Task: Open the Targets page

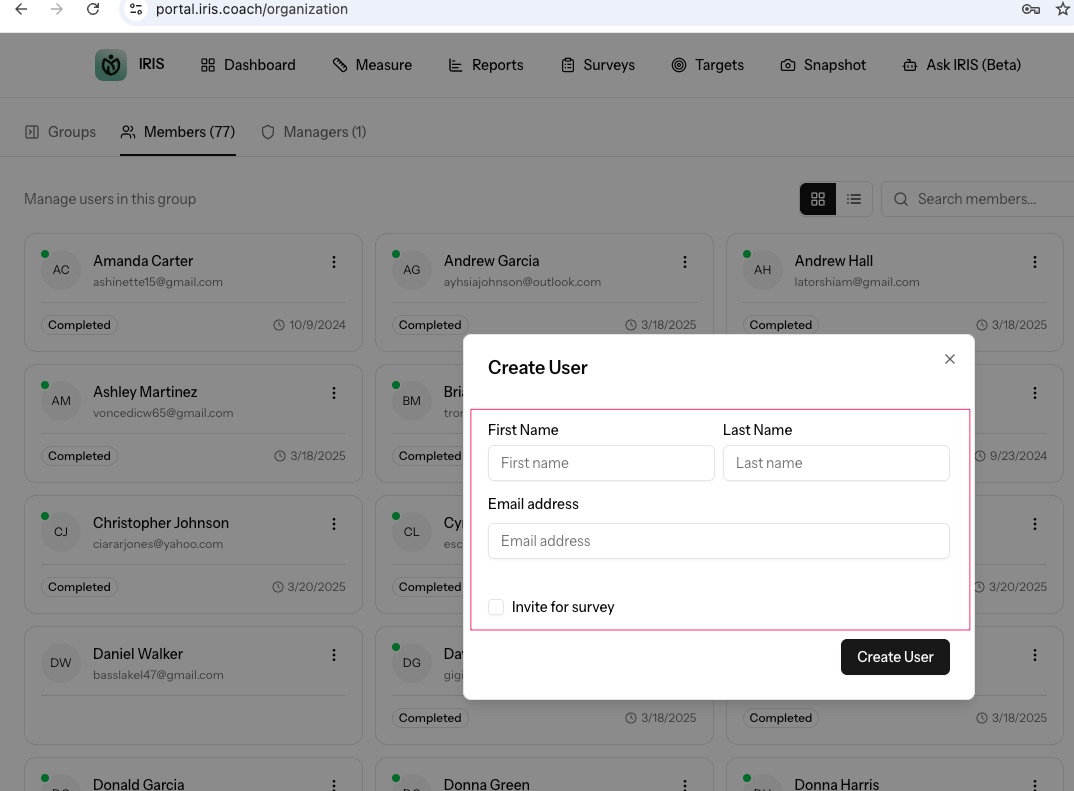Action: tap(708, 65)
